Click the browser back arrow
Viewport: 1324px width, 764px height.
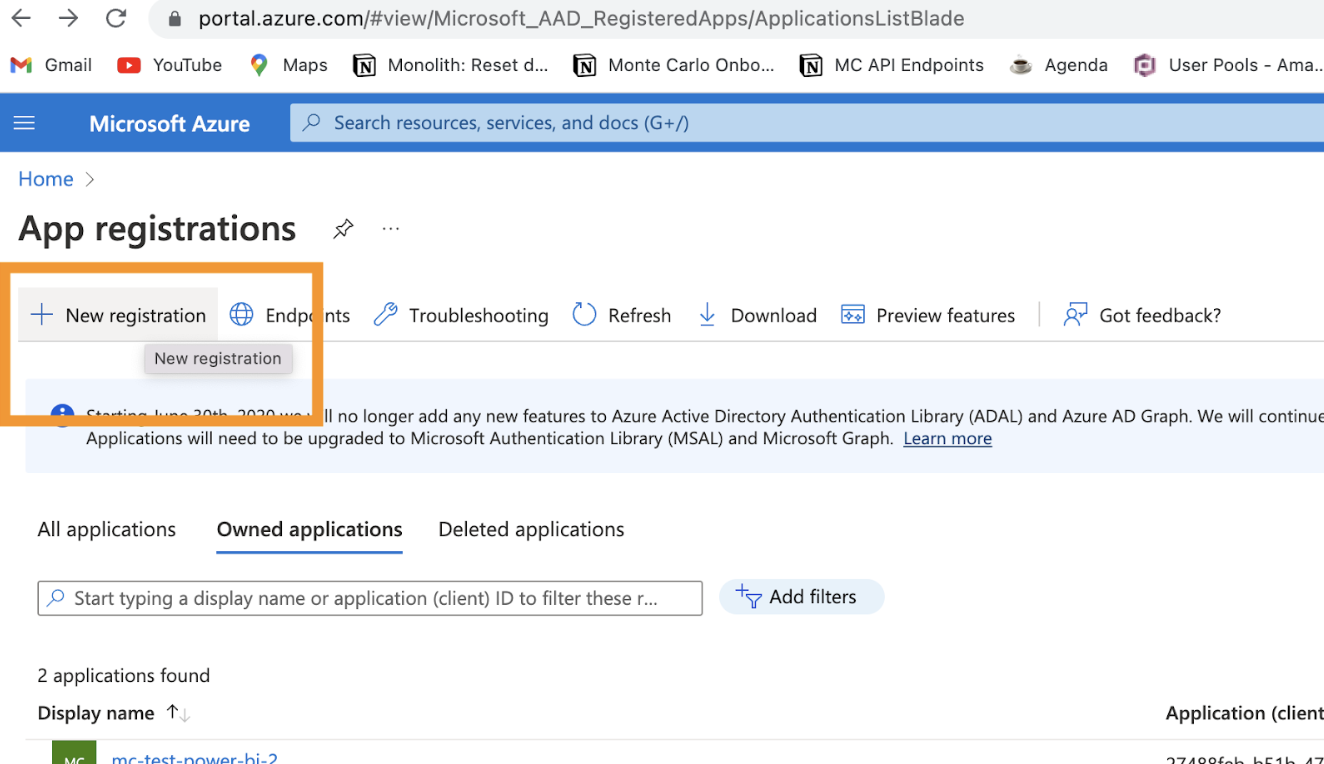click(21, 18)
